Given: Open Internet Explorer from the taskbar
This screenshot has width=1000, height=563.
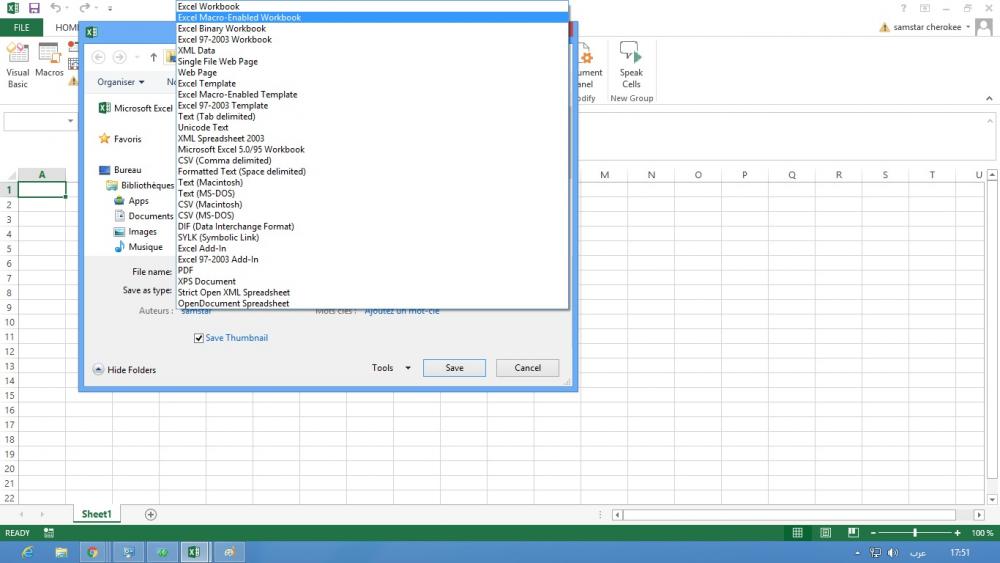Looking at the screenshot, I should coord(27,552).
